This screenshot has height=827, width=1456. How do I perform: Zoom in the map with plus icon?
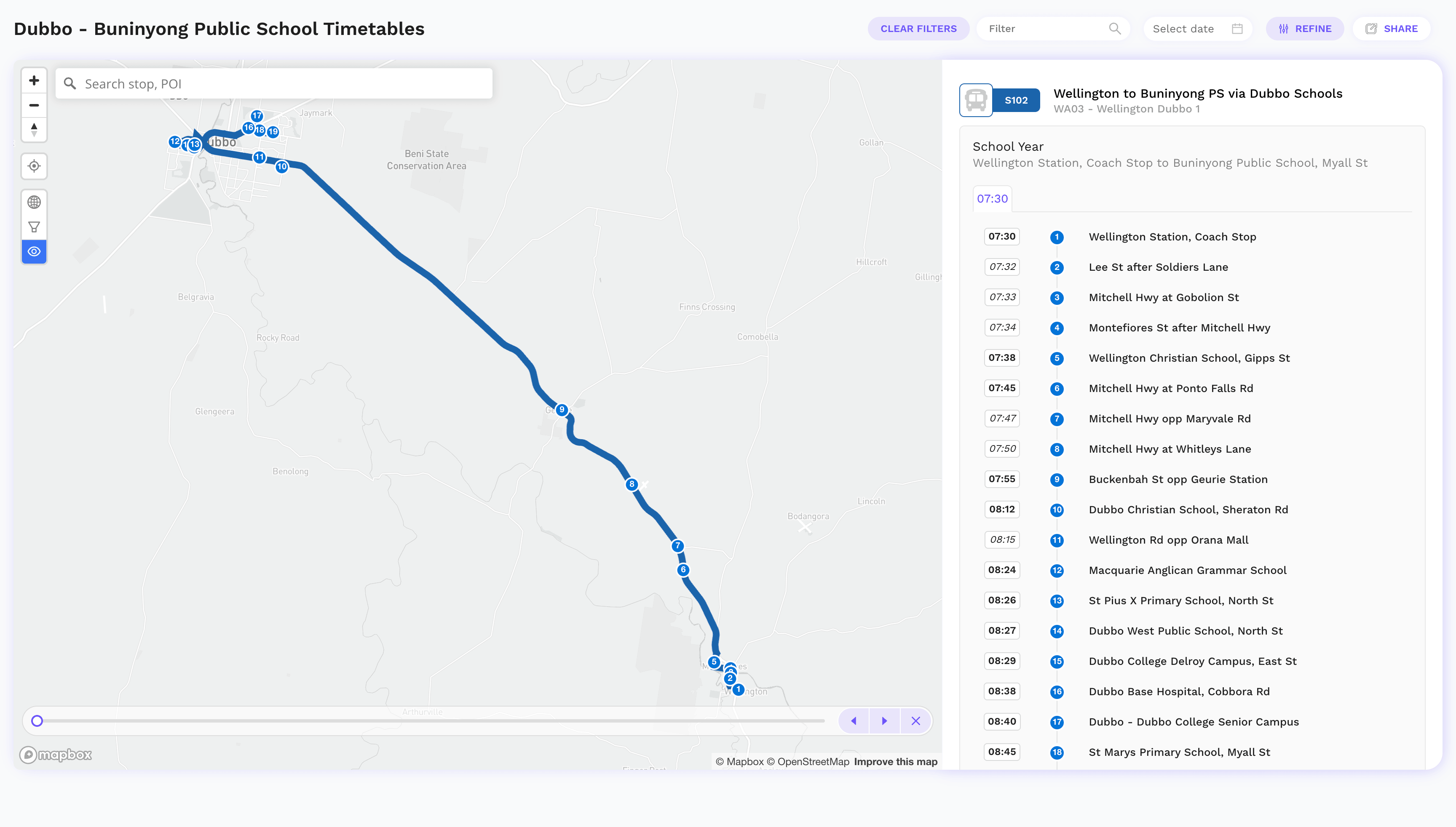pyautogui.click(x=34, y=81)
